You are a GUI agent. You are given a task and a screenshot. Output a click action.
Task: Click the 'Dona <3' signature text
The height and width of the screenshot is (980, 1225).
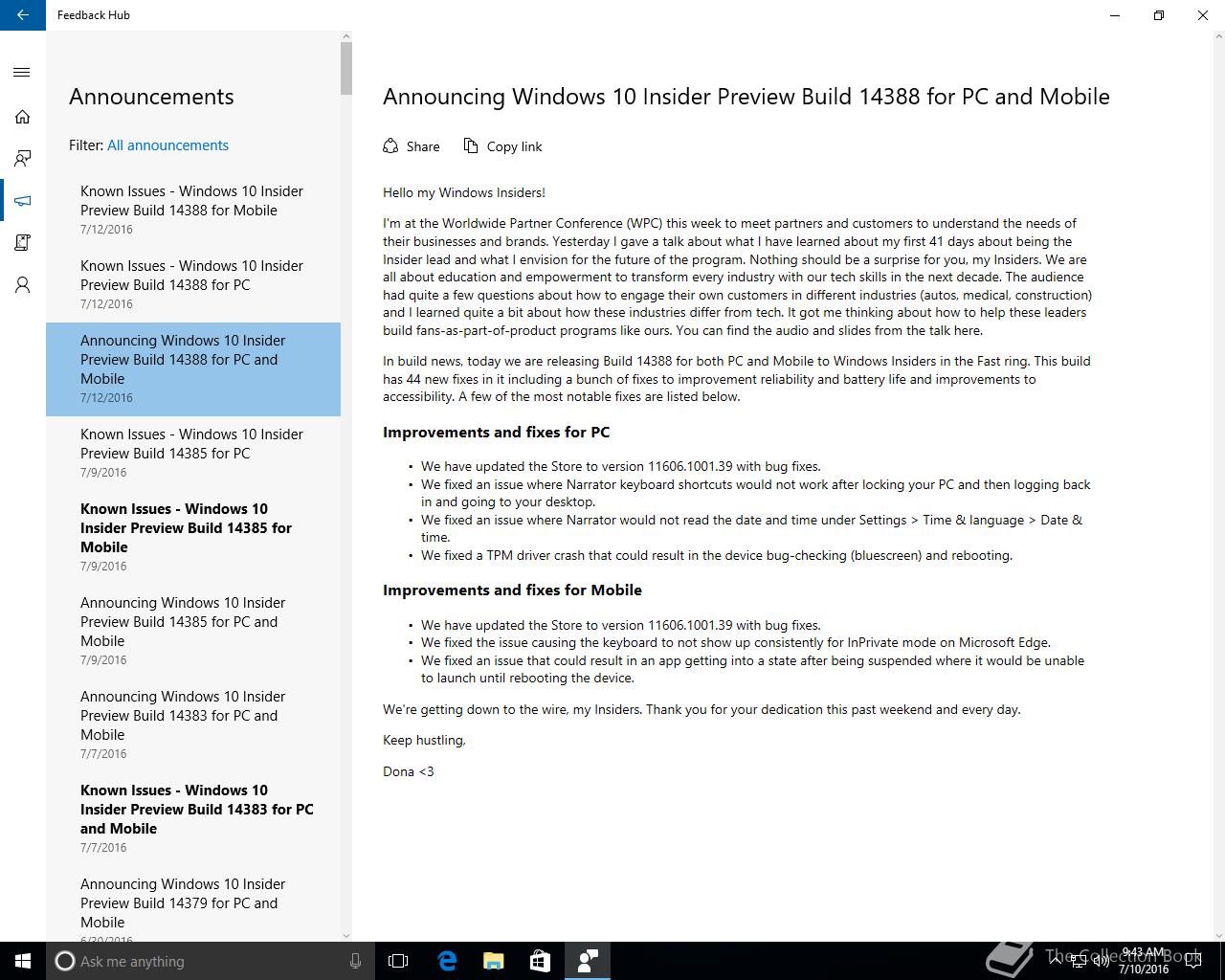(409, 771)
